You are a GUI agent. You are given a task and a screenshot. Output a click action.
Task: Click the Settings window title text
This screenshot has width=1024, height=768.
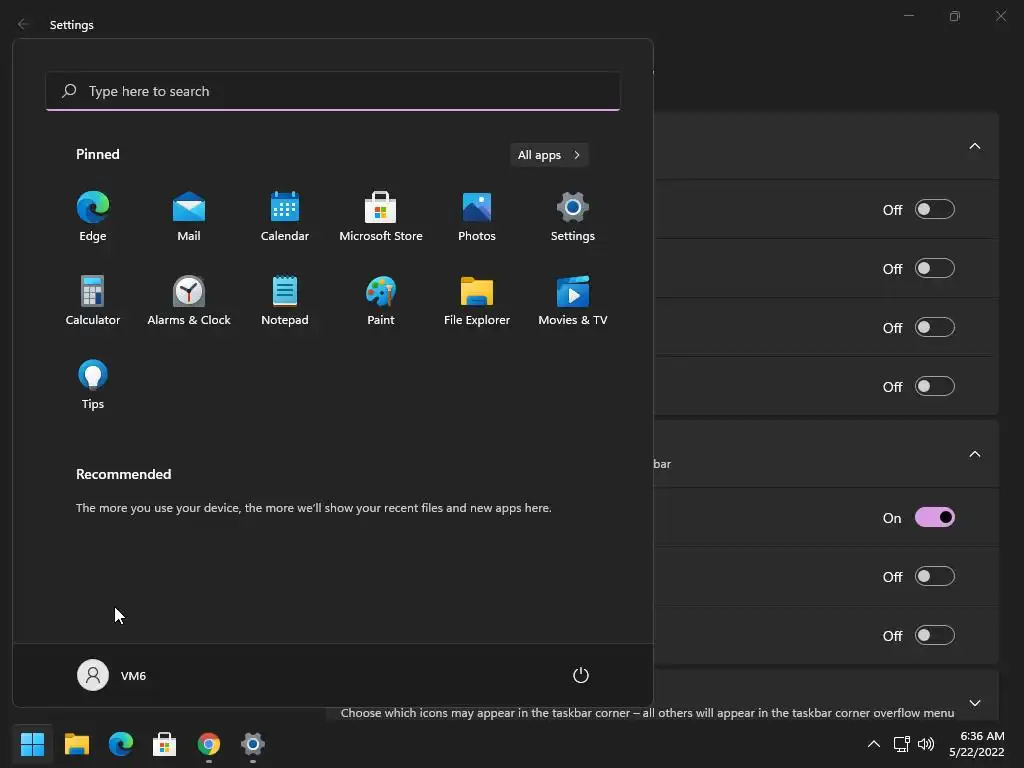(72, 25)
